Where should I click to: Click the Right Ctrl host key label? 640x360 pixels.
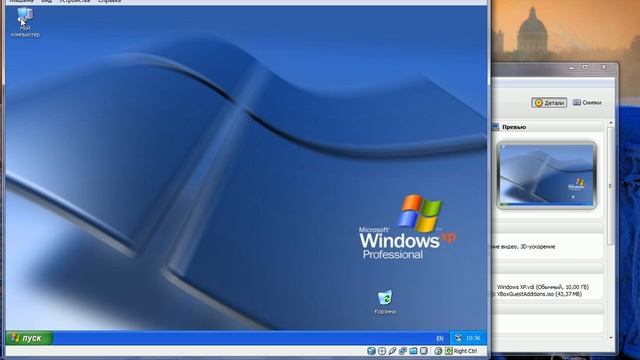point(465,351)
